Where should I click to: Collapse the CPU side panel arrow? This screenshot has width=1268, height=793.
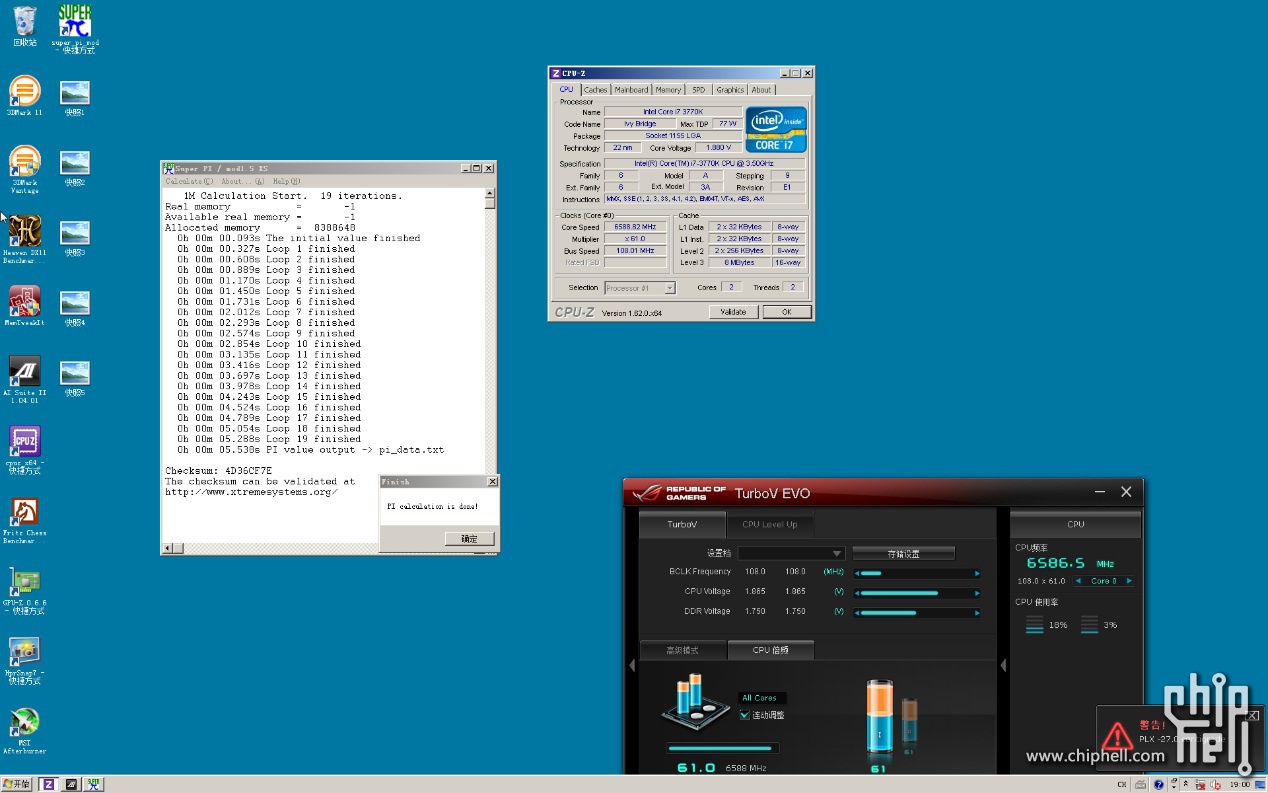tap(1003, 665)
